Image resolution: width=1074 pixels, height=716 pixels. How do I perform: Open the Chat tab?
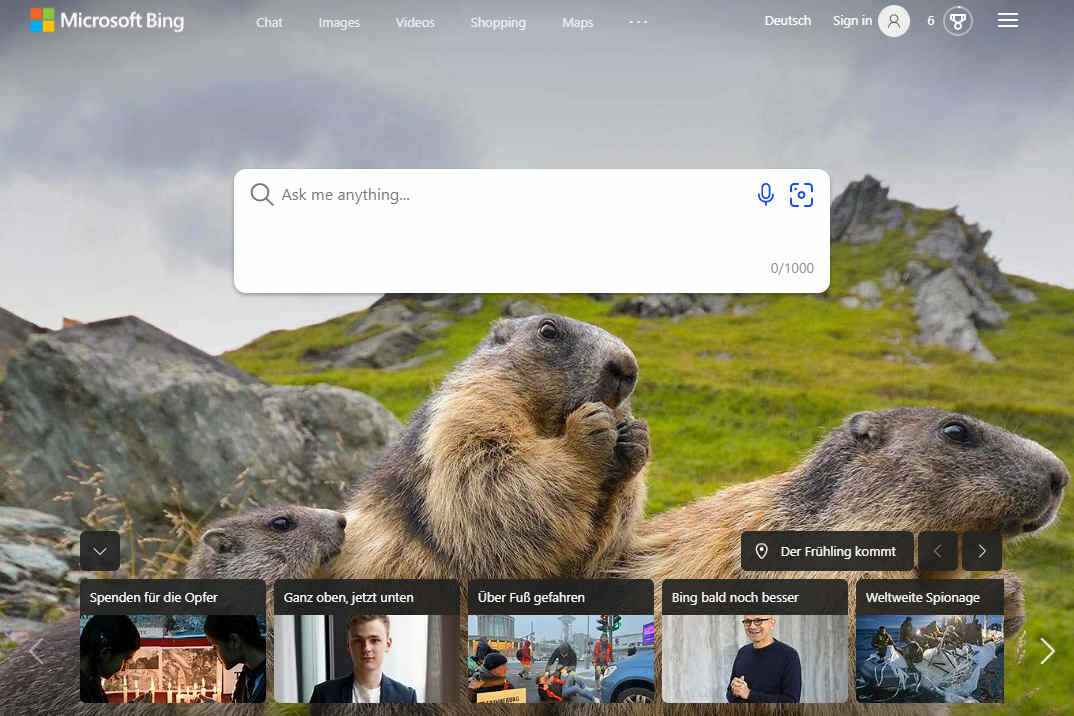pos(269,22)
